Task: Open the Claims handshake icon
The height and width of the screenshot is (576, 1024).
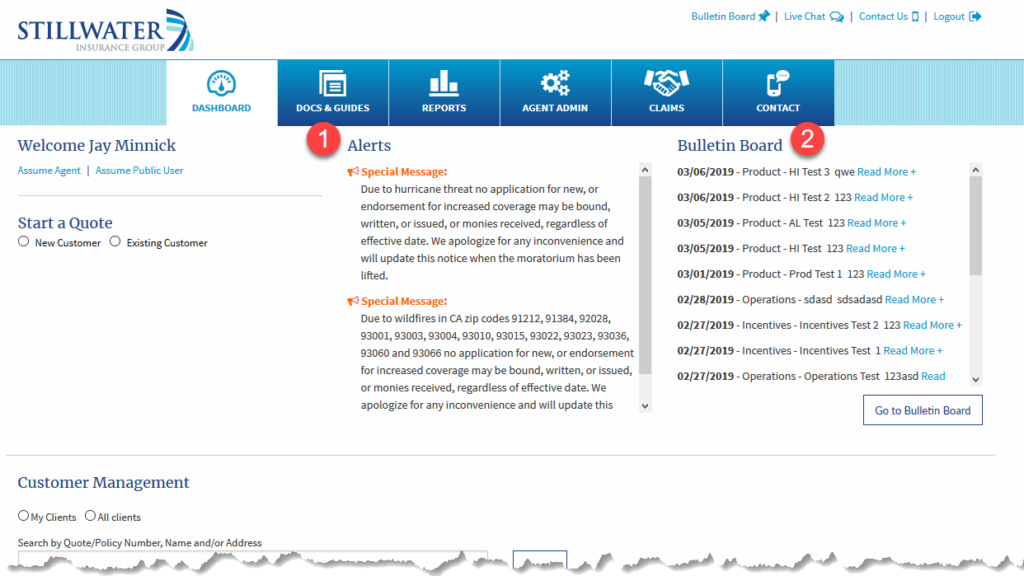Action: point(666,83)
